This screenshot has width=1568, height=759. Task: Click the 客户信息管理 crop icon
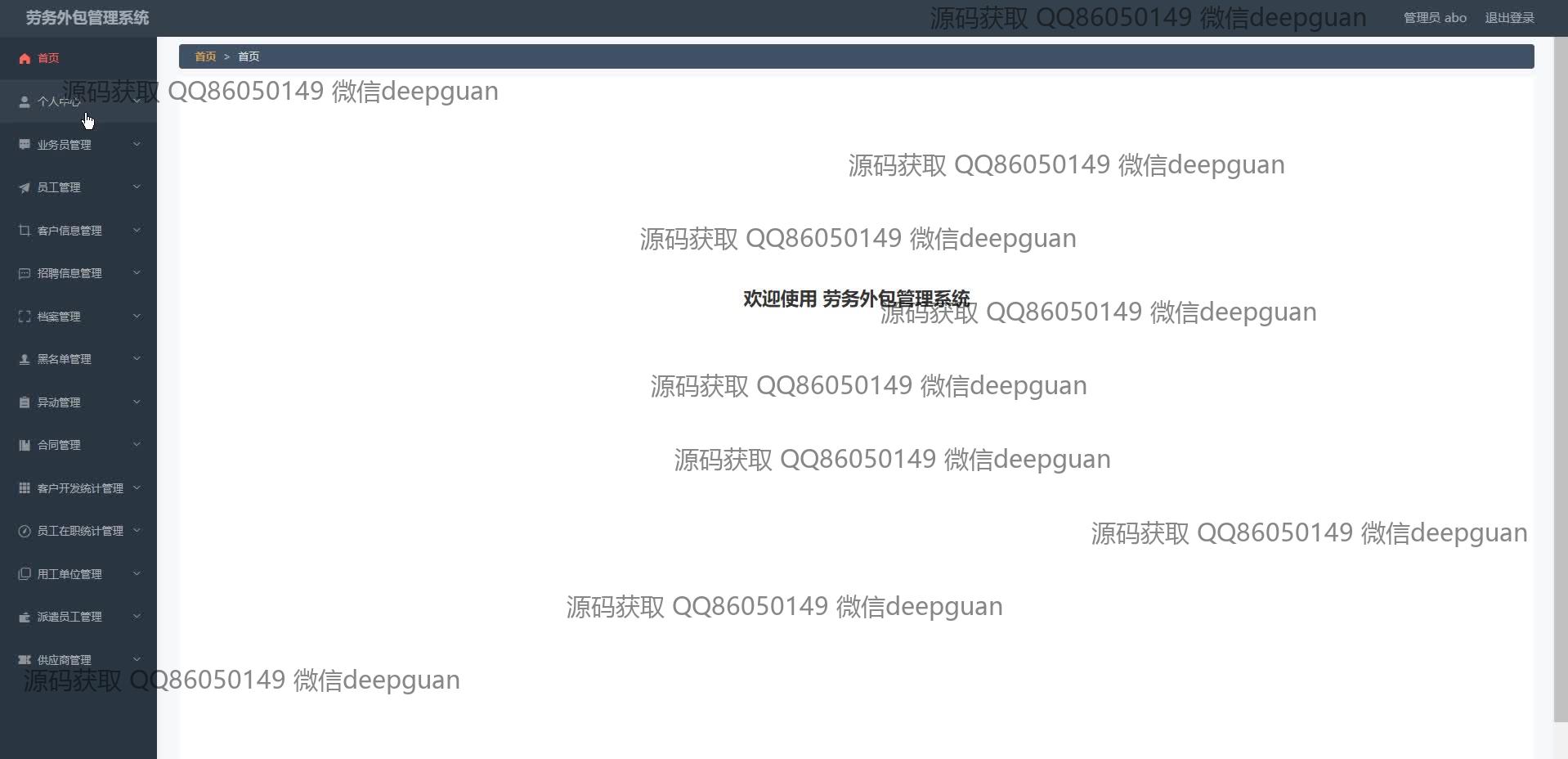pos(25,231)
